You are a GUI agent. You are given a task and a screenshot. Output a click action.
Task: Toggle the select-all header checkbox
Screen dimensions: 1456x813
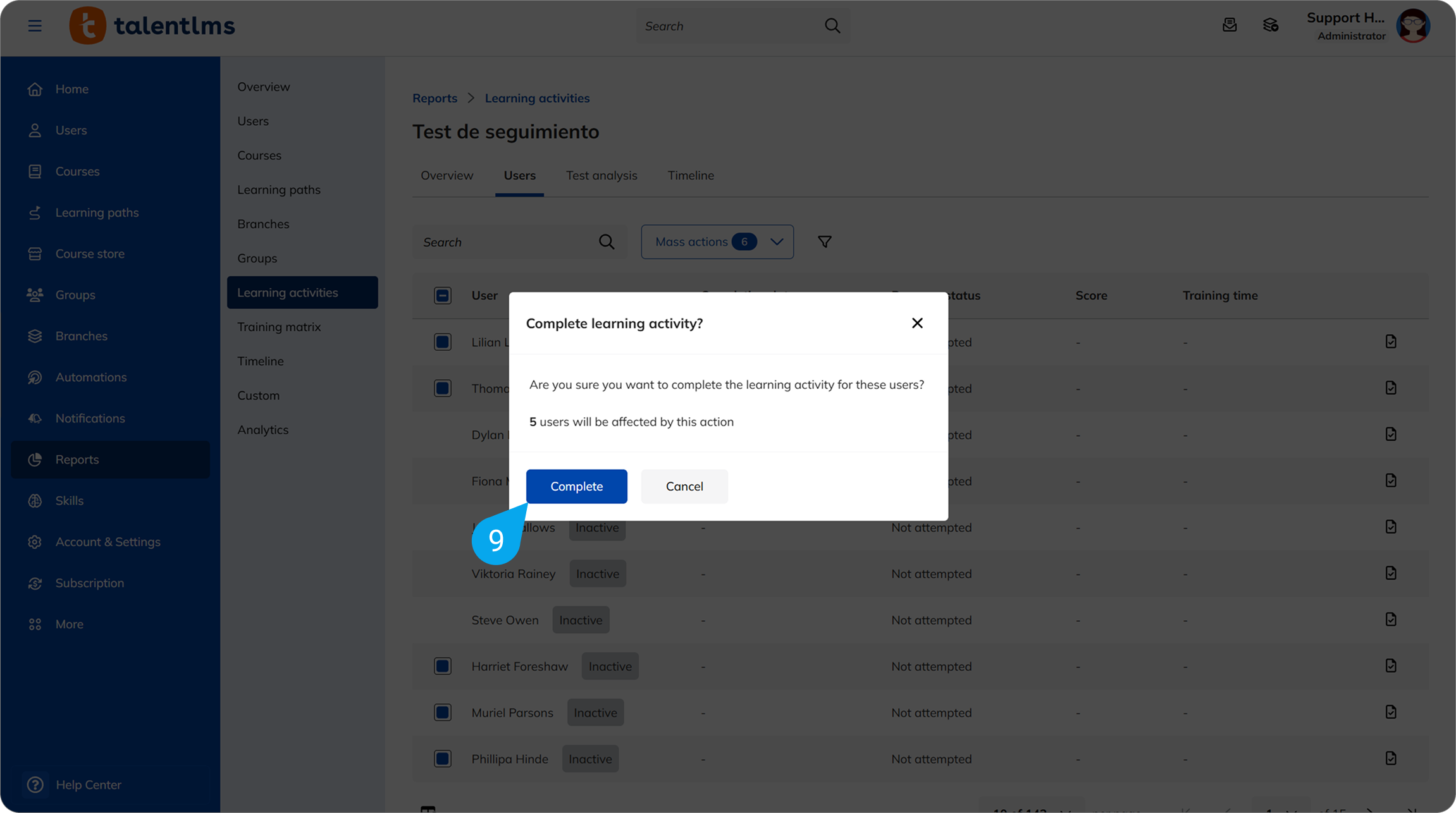[x=442, y=295]
